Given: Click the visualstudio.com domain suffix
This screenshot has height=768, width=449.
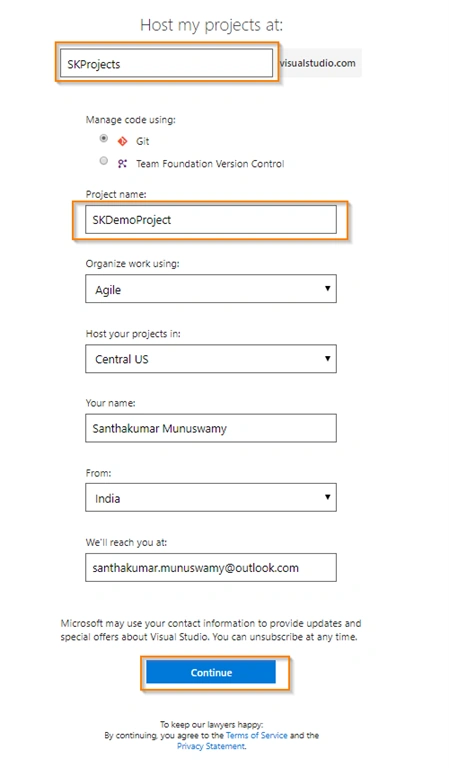Looking at the screenshot, I should [x=318, y=63].
